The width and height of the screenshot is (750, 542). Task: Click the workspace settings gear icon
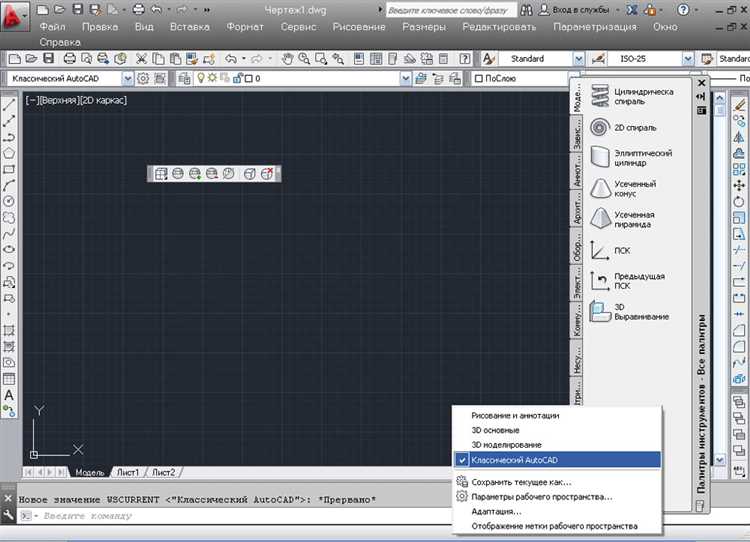click(143, 78)
